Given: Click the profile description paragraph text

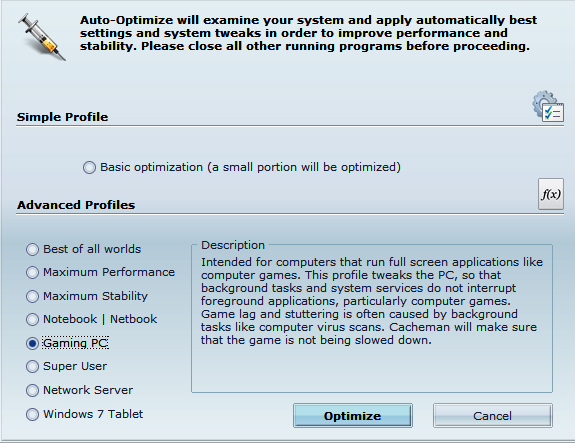Looking at the screenshot, I should tap(372, 301).
